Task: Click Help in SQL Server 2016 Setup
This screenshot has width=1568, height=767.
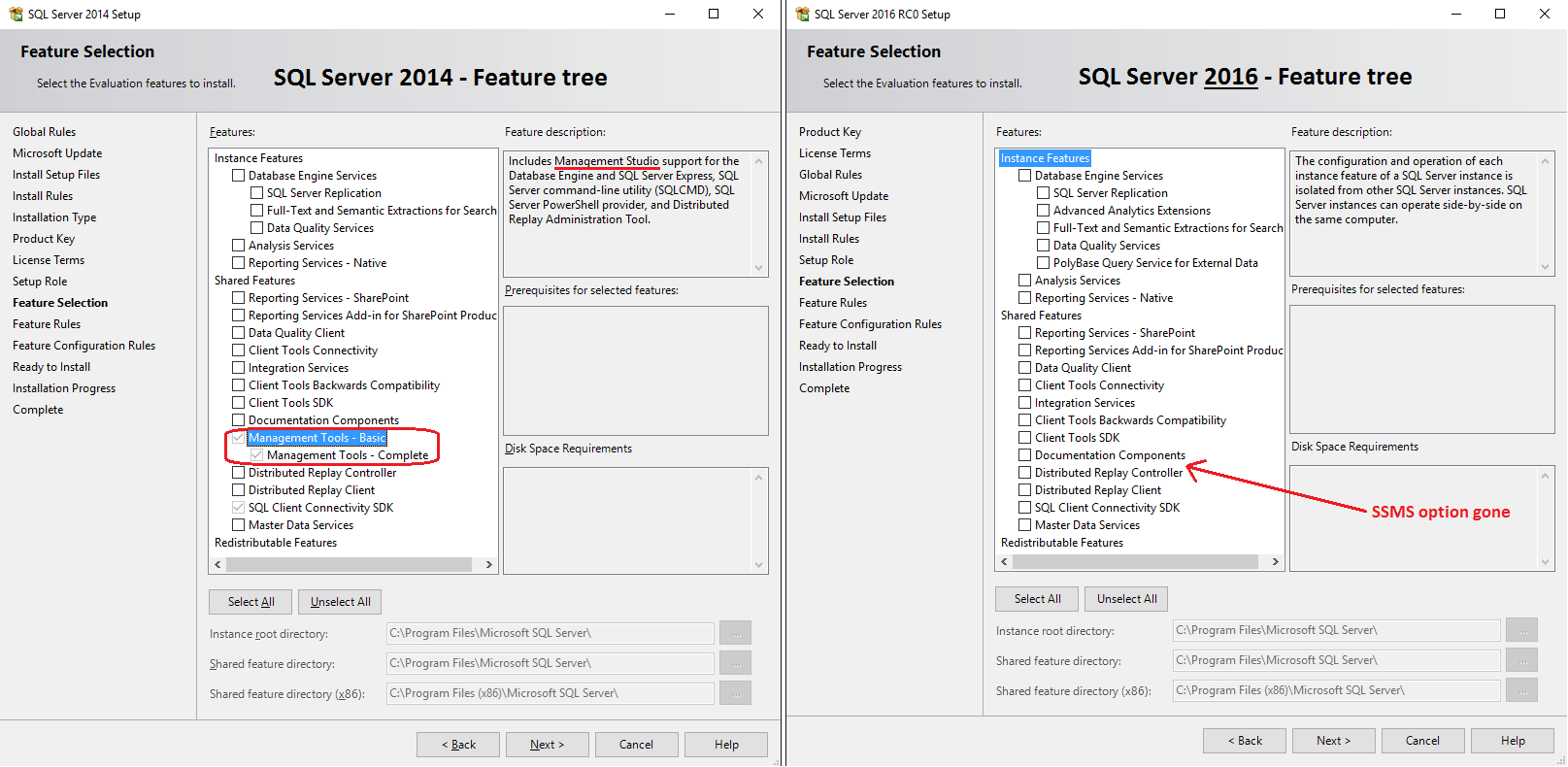Action: (x=1513, y=741)
